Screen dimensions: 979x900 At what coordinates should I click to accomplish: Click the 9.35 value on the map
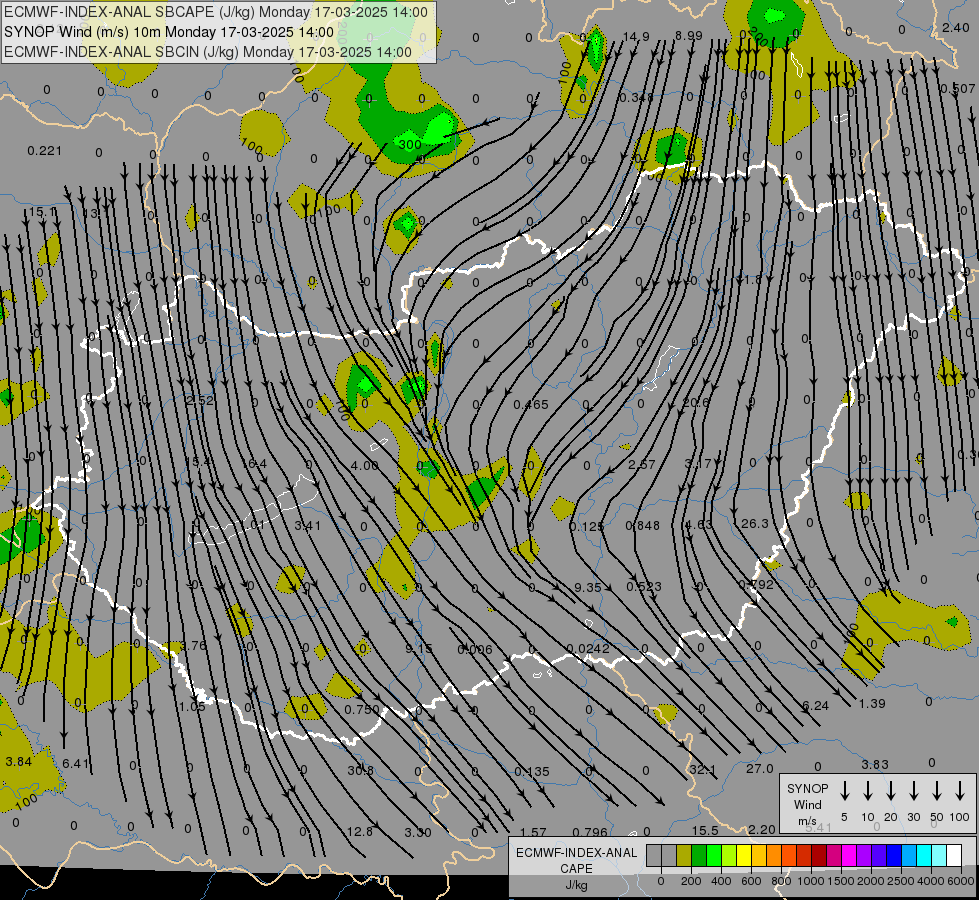[x=588, y=588]
